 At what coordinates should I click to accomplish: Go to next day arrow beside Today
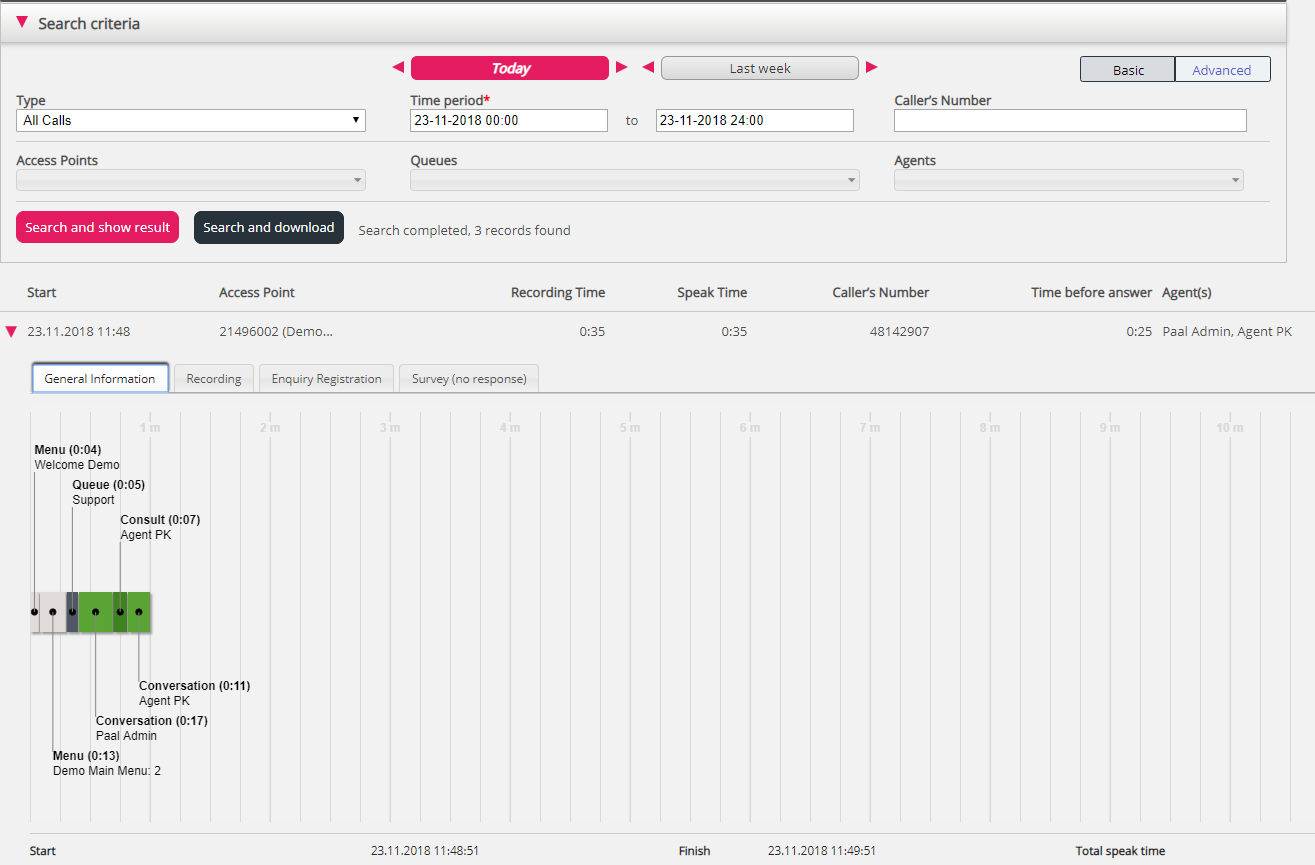tap(622, 68)
